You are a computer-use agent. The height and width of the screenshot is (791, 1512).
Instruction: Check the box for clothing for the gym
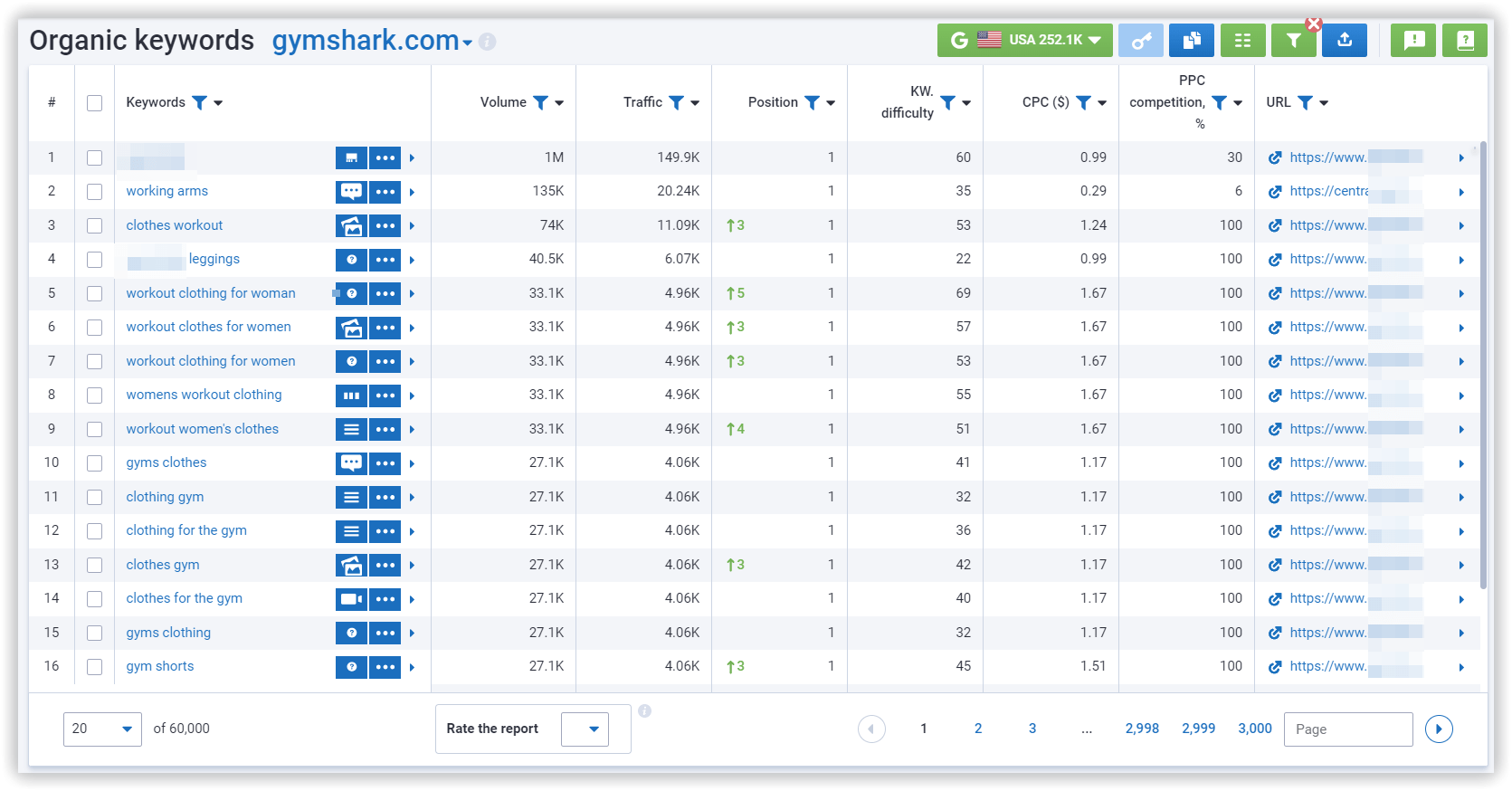[94, 531]
